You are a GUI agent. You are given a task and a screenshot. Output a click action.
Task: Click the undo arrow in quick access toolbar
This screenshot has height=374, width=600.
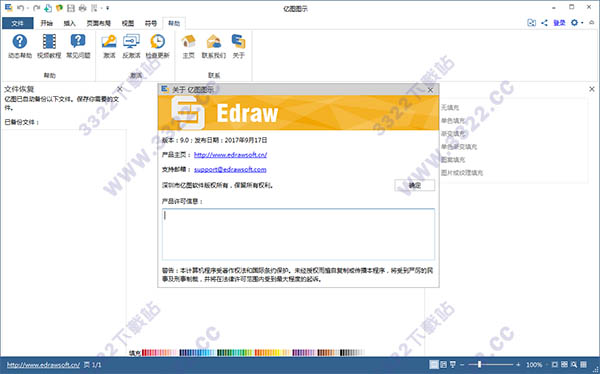tap(21, 8)
